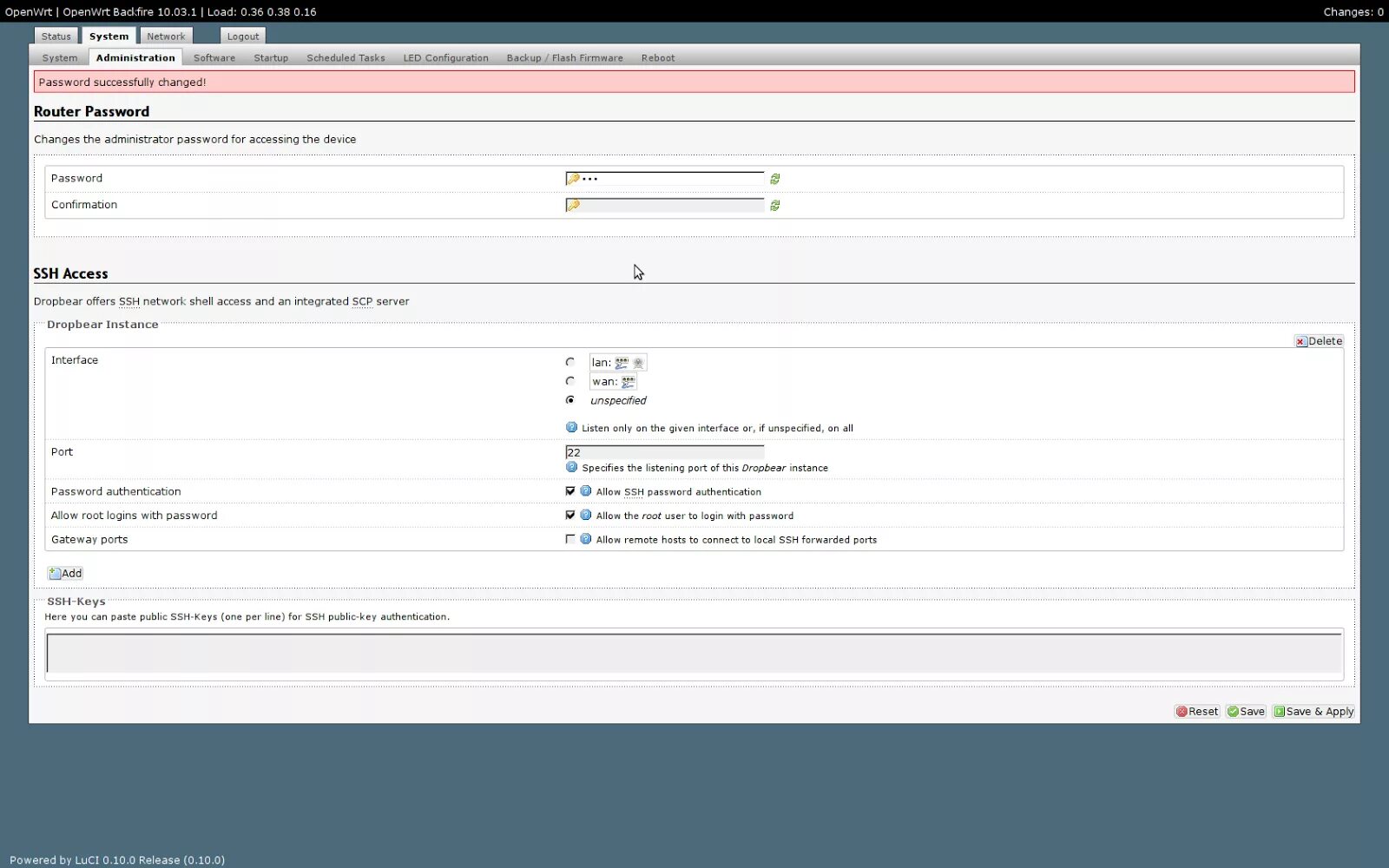This screenshot has width=1389, height=868.
Task: Click the wireless icon beside the lan option
Action: [x=638, y=362]
